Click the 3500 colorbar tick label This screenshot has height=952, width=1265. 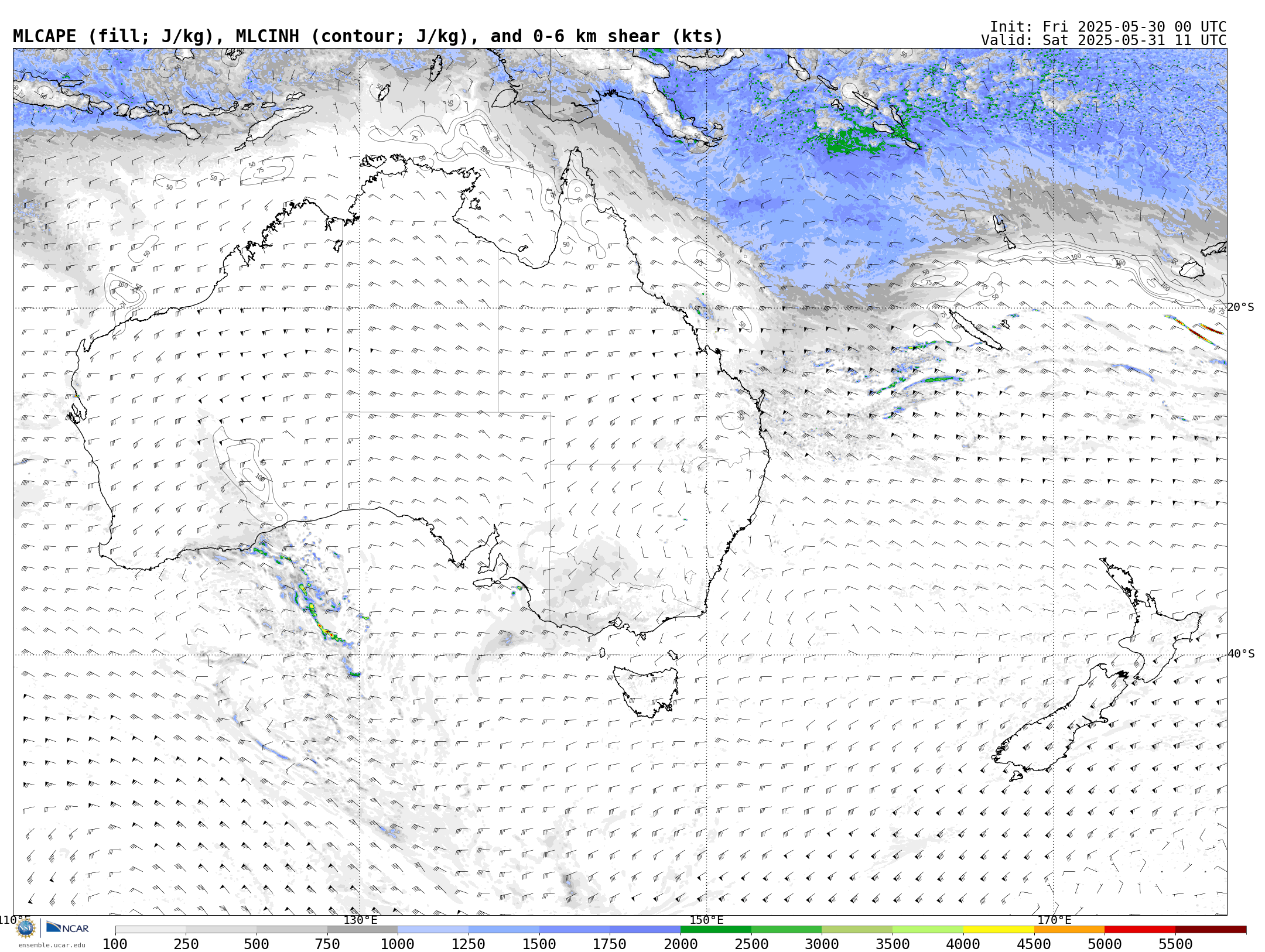click(x=893, y=944)
